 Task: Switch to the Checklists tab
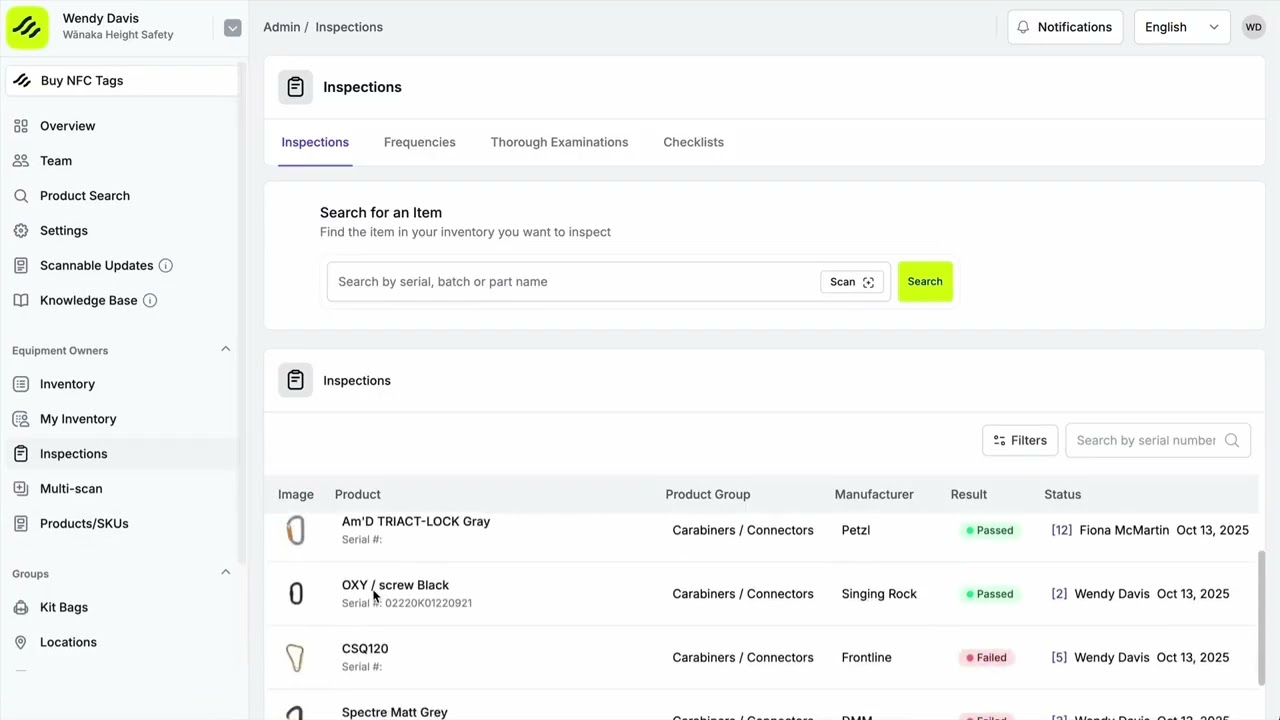[x=693, y=142]
